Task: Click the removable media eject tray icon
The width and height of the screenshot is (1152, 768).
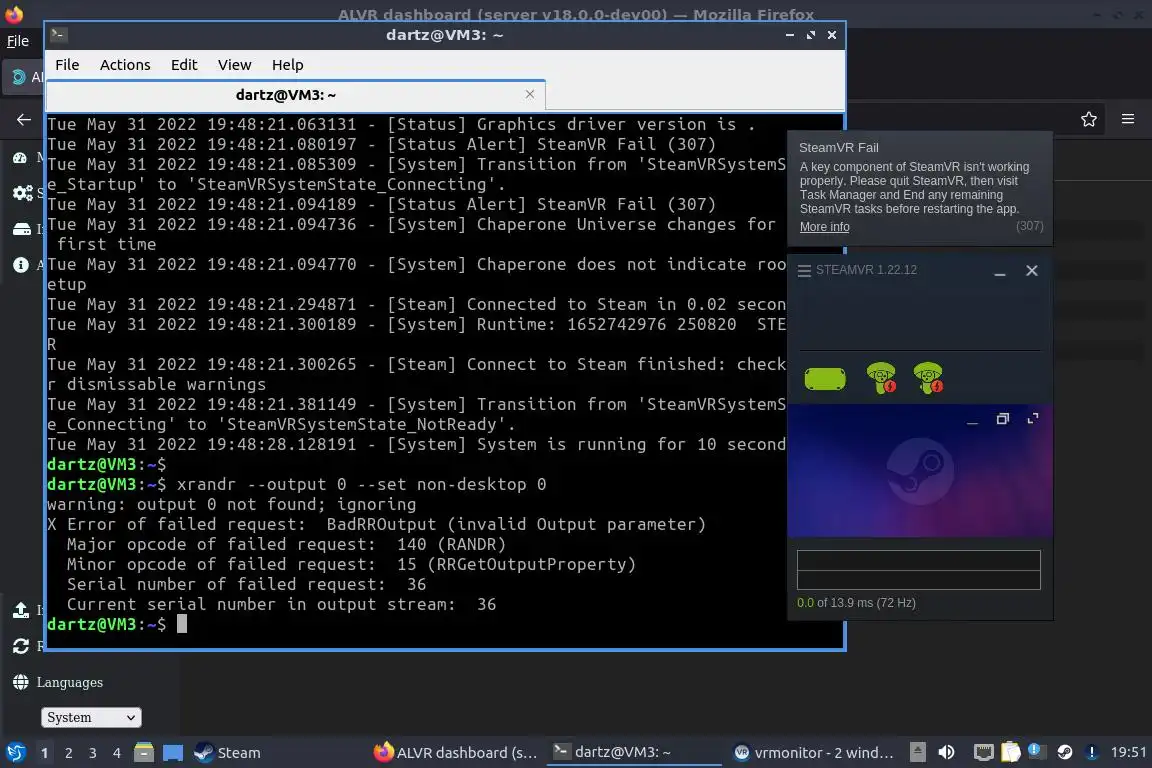Action: coord(918,752)
